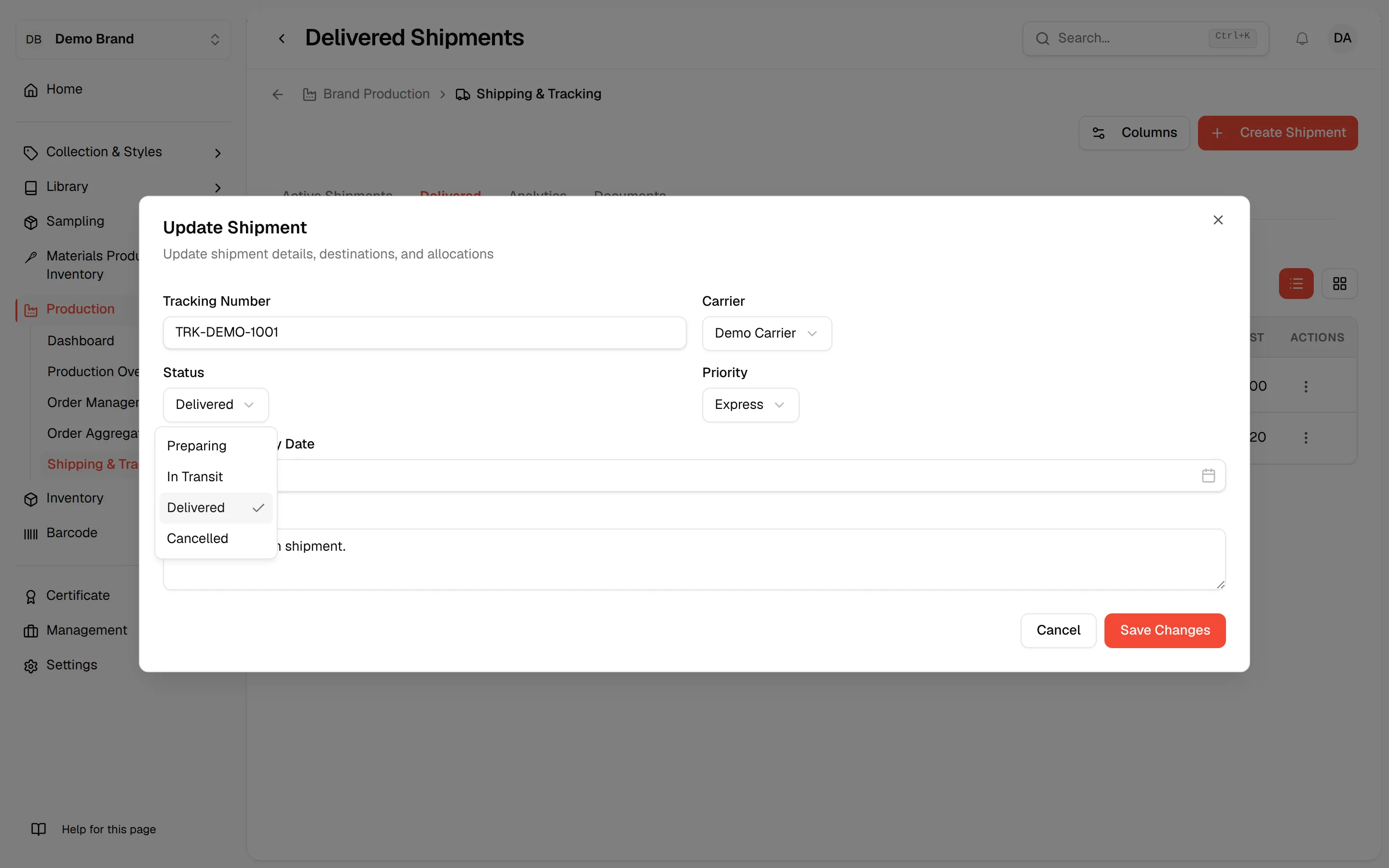1389x868 pixels.
Task: Open the Demo Brand switcher
Action: [x=123, y=39]
